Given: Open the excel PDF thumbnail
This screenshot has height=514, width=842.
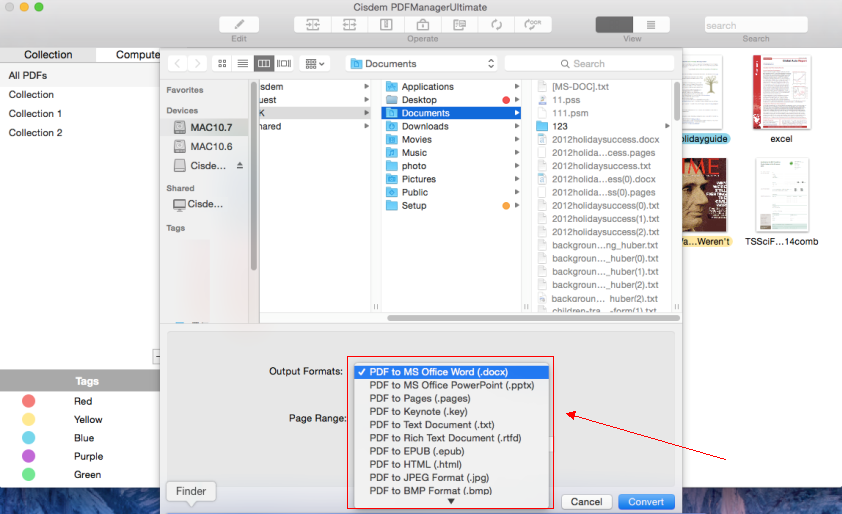Looking at the screenshot, I should pos(781,92).
